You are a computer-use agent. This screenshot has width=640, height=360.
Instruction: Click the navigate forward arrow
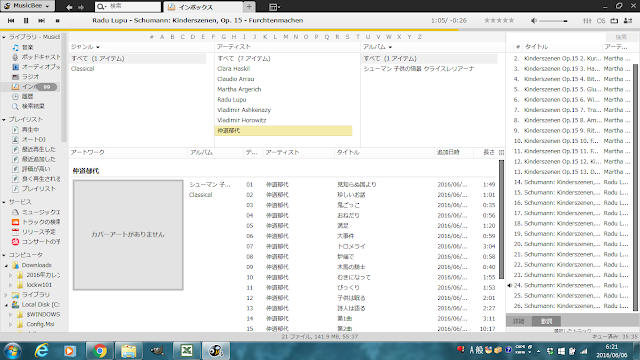[81, 7]
